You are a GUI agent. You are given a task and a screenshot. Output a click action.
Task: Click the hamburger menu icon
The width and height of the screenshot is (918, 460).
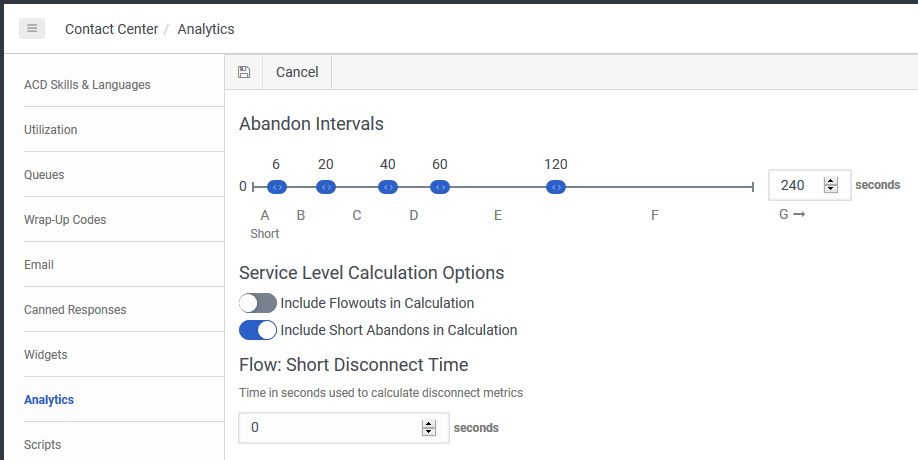[x=32, y=29]
